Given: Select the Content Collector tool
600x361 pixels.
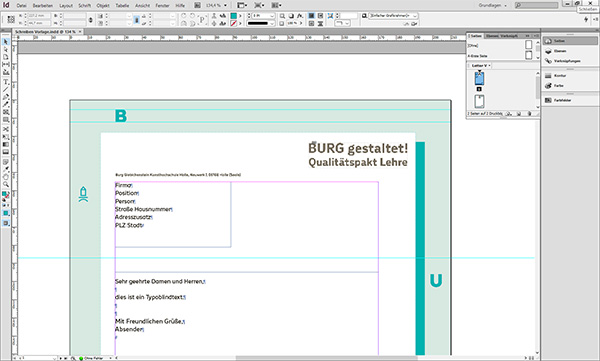Looking at the screenshot, I should pos(6,72).
